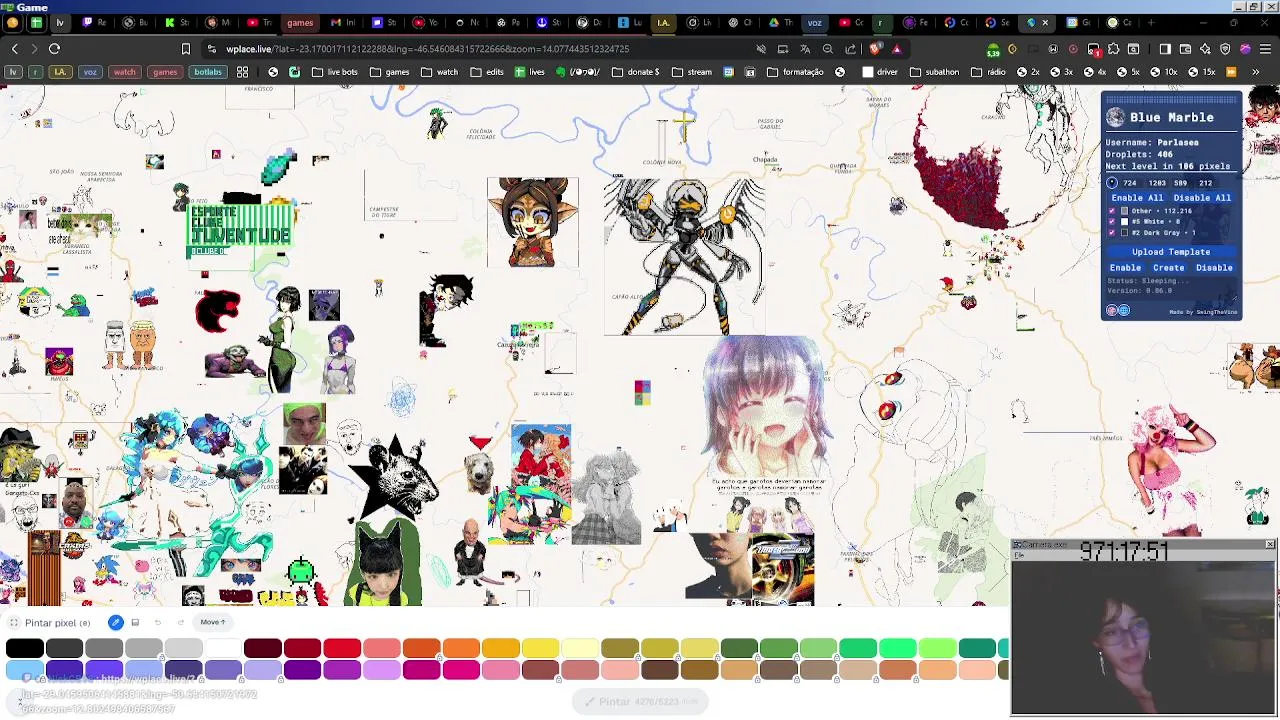This screenshot has width=1280, height=720.
Task: Click the location pin icon in Blue Marble
Action: tap(1112, 183)
